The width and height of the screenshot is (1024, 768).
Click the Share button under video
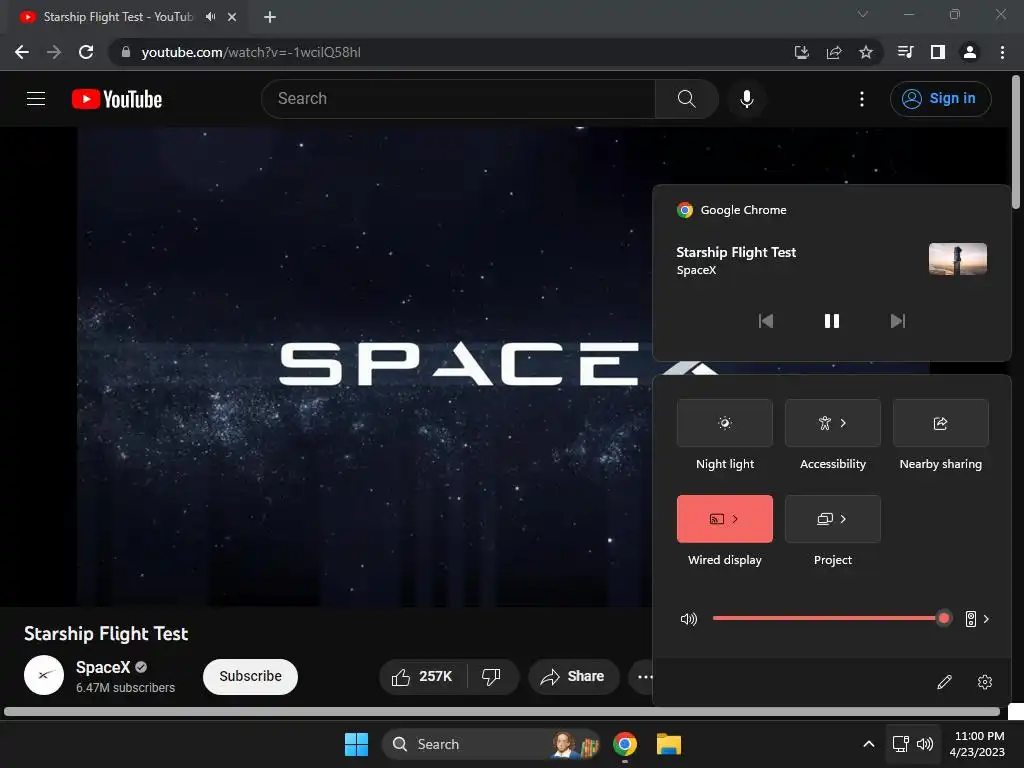coord(573,677)
